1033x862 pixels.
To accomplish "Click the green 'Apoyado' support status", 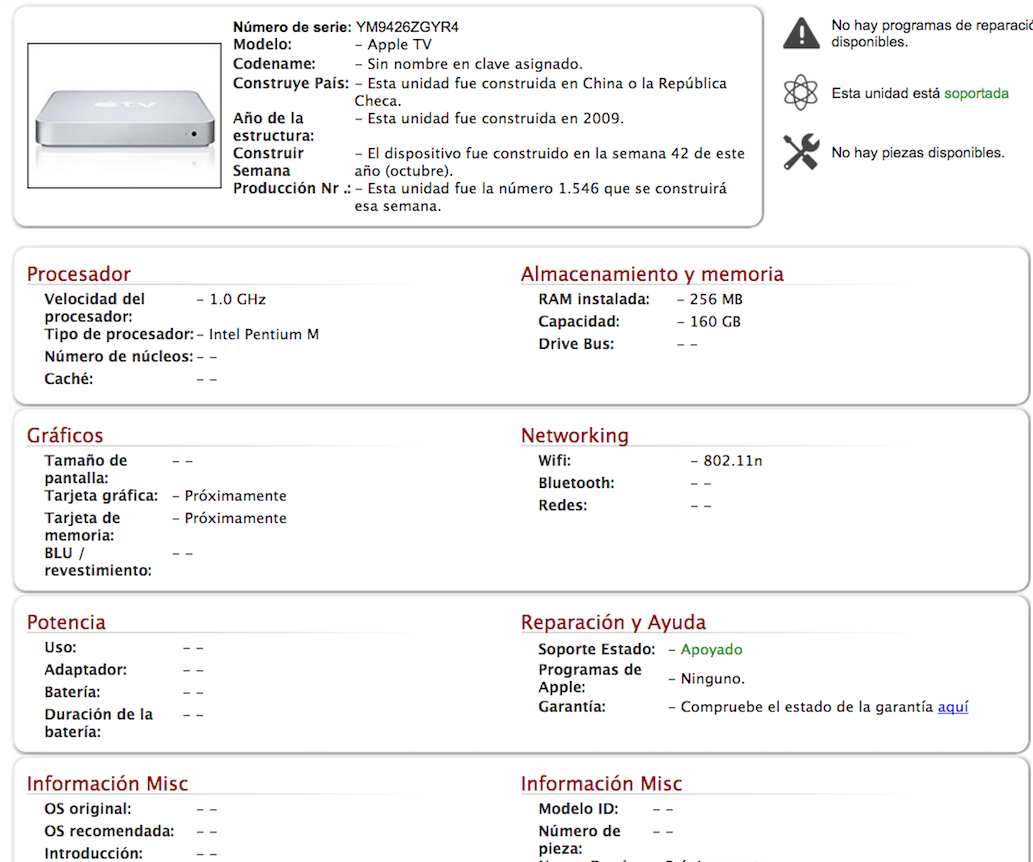I will [x=712, y=650].
